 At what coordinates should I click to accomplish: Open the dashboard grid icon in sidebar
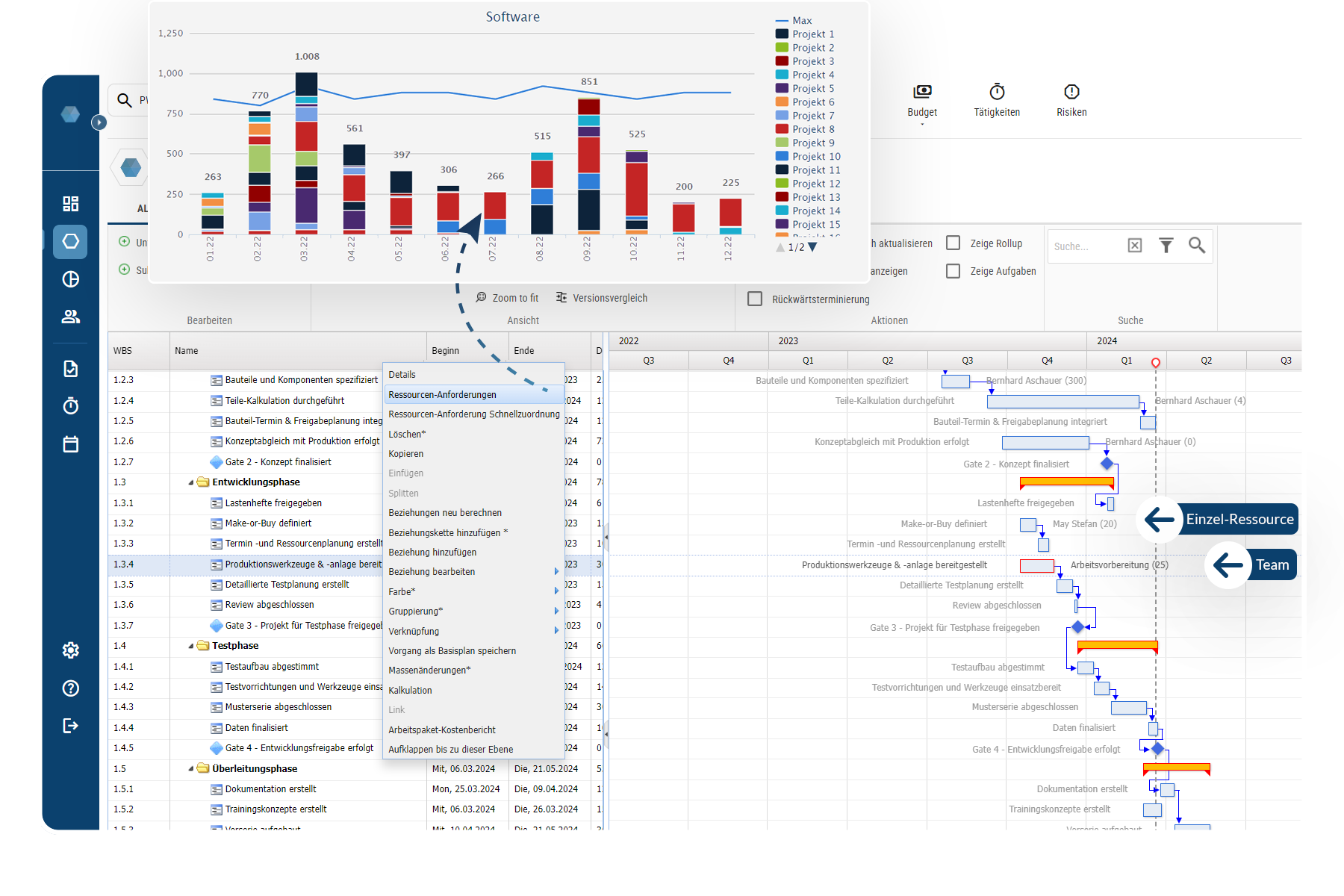(x=71, y=204)
